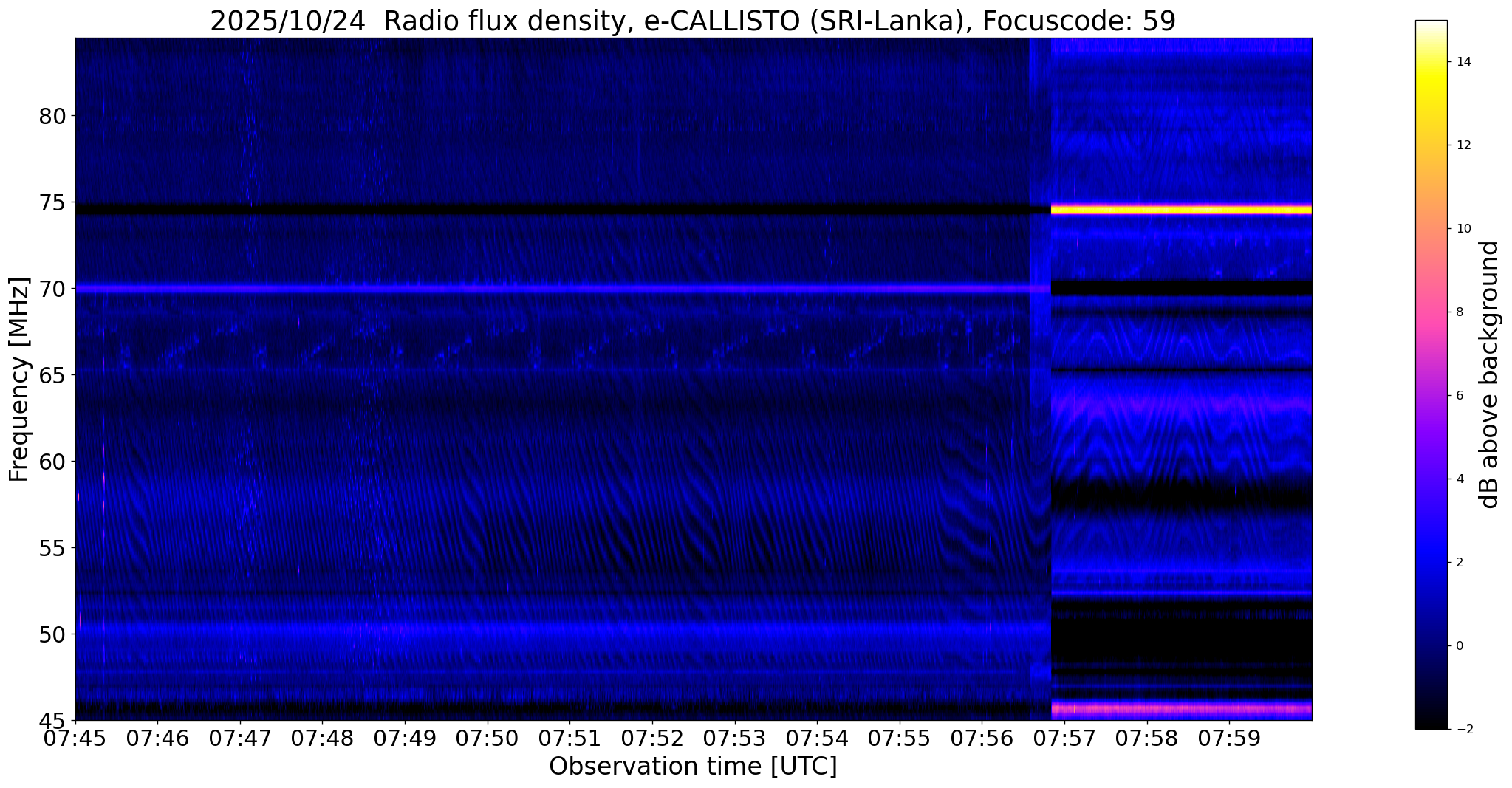Click the colorbar tick label 4
This screenshot has width=1512, height=788.
coord(1459,479)
